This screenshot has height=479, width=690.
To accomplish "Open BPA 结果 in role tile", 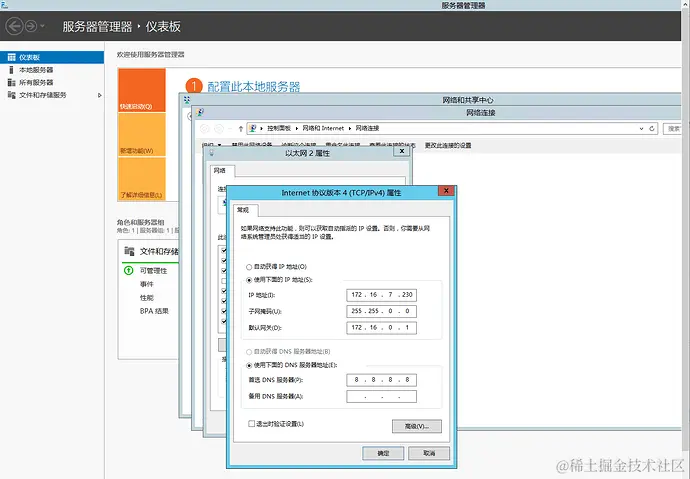I will [154, 311].
